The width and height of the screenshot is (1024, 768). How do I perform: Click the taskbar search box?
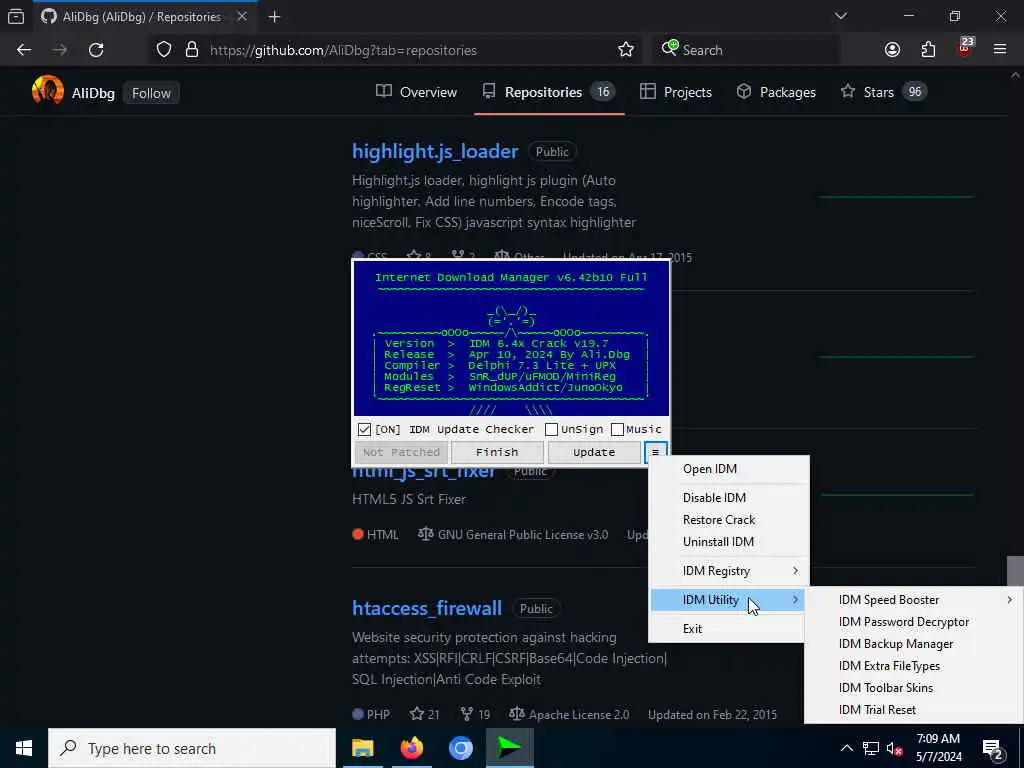tap(192, 748)
